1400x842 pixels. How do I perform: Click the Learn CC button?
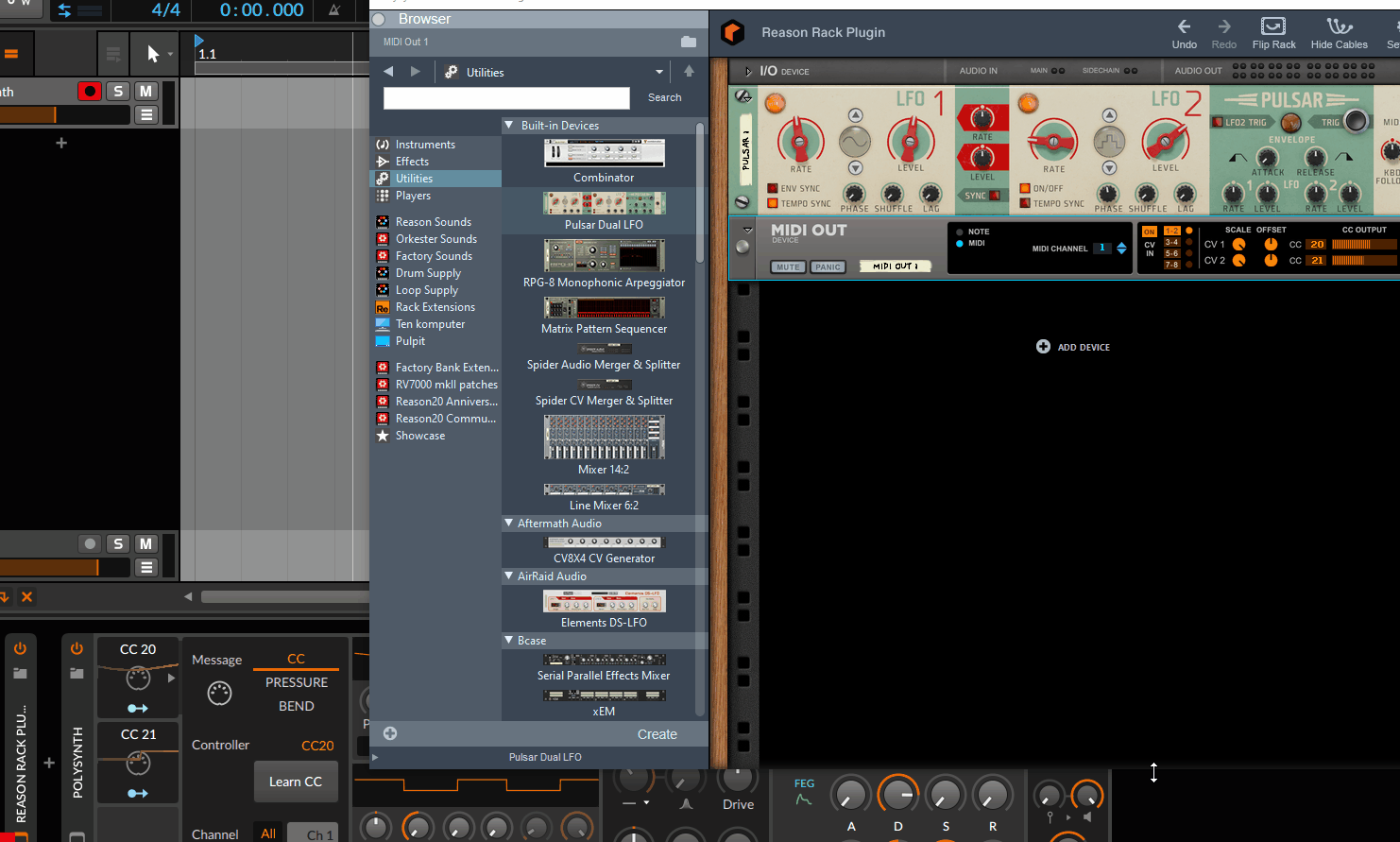296,782
